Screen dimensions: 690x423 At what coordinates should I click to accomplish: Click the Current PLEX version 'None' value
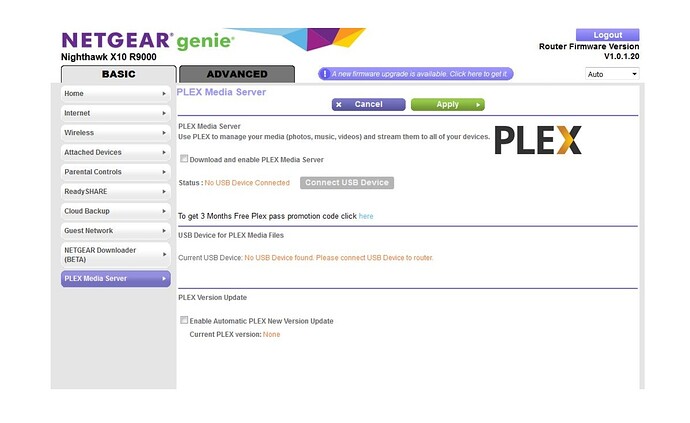coord(271,335)
